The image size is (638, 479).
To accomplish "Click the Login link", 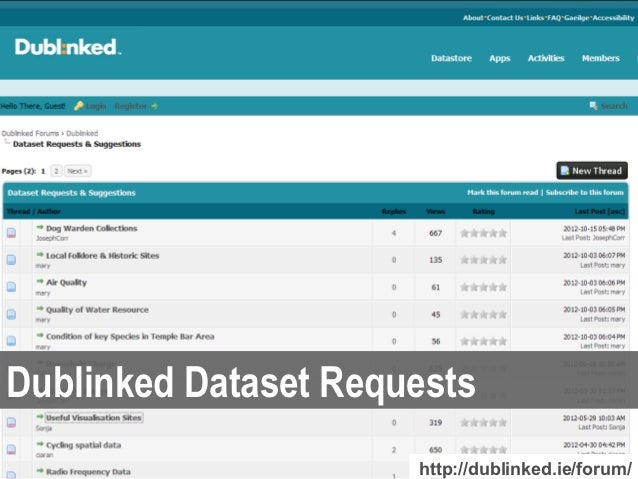I will 96,106.
